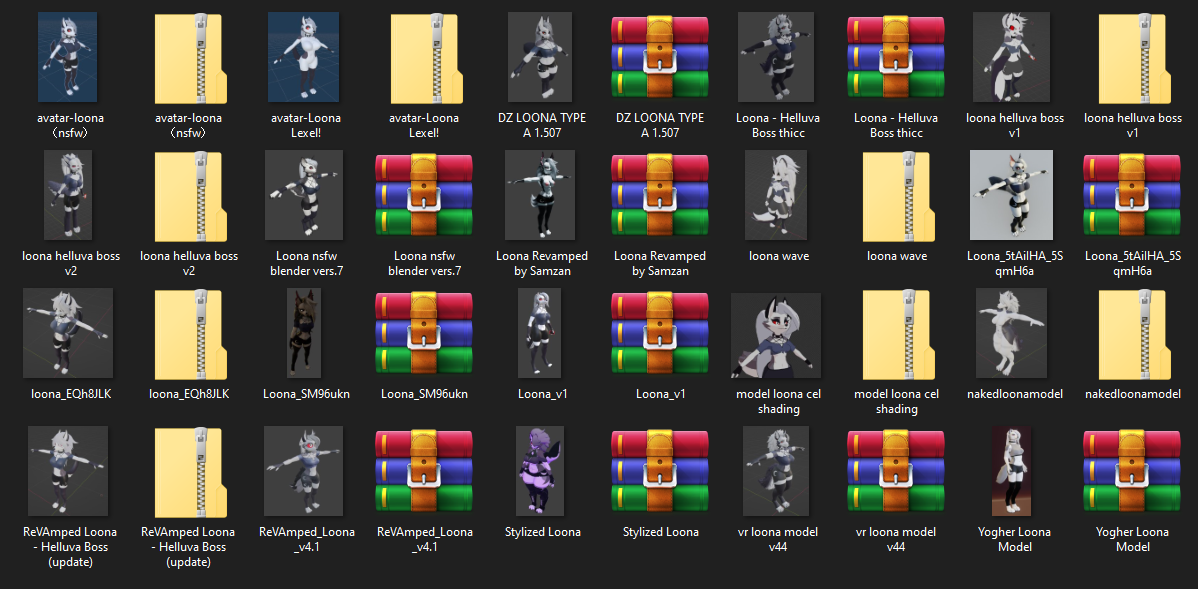Select the Loona_v1 WinRAR archive icon
Image resolution: width=1198 pixels, height=589 pixels.
point(659,334)
